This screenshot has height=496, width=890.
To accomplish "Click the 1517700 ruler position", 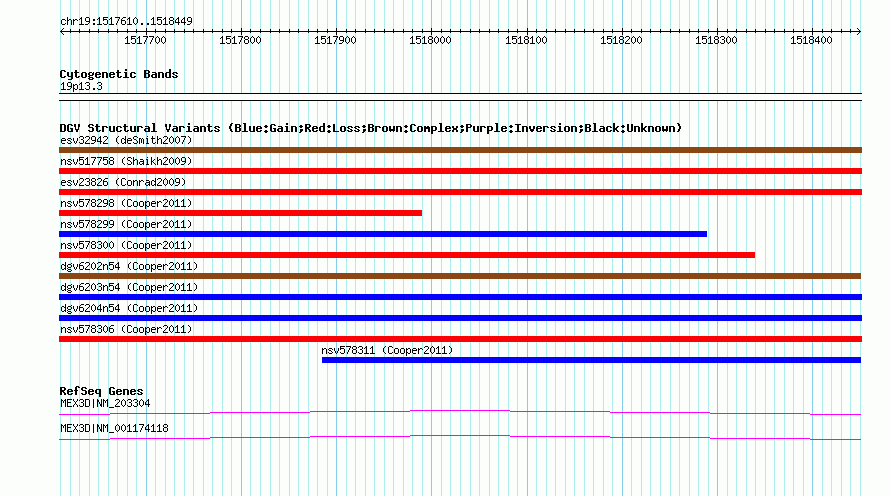I will [145, 40].
